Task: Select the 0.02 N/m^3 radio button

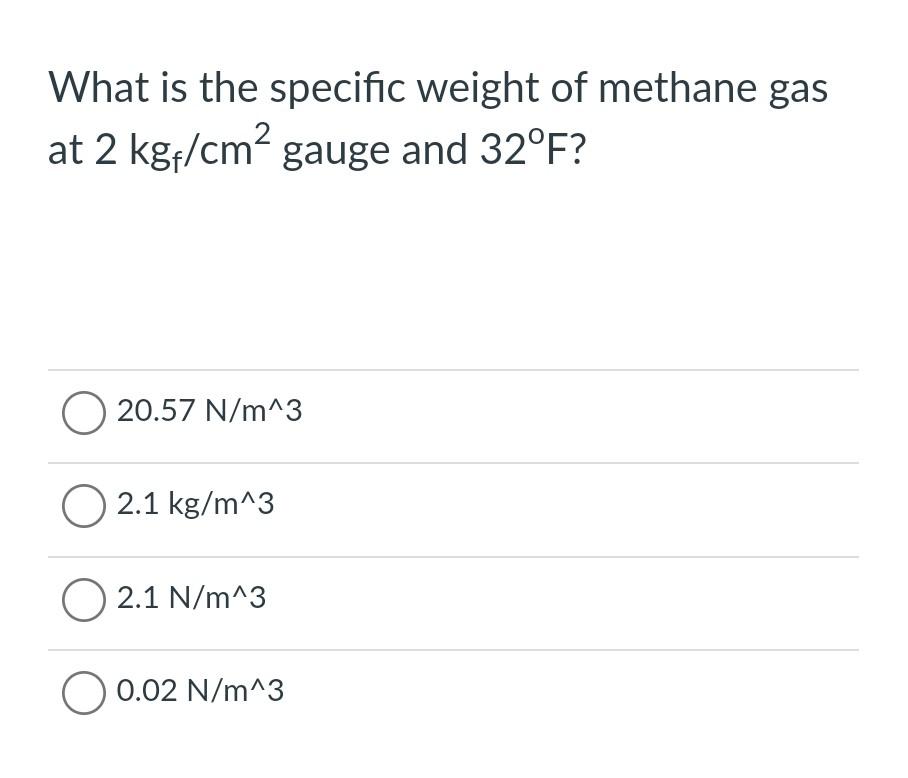Action: [x=84, y=691]
